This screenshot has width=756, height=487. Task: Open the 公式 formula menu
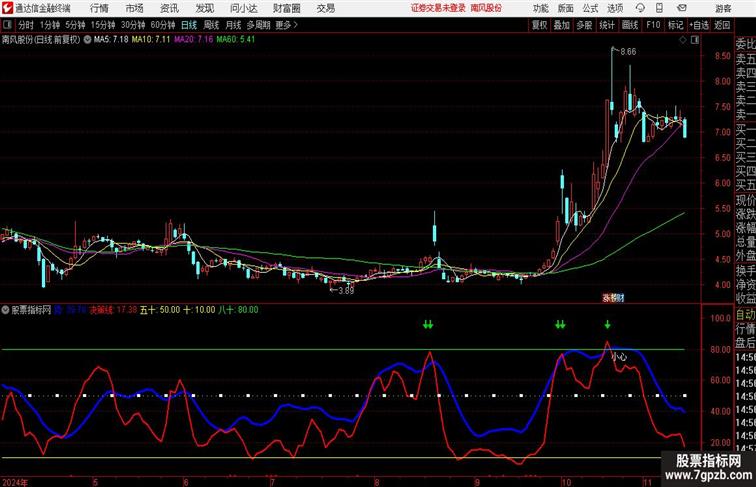pyautogui.click(x=590, y=8)
